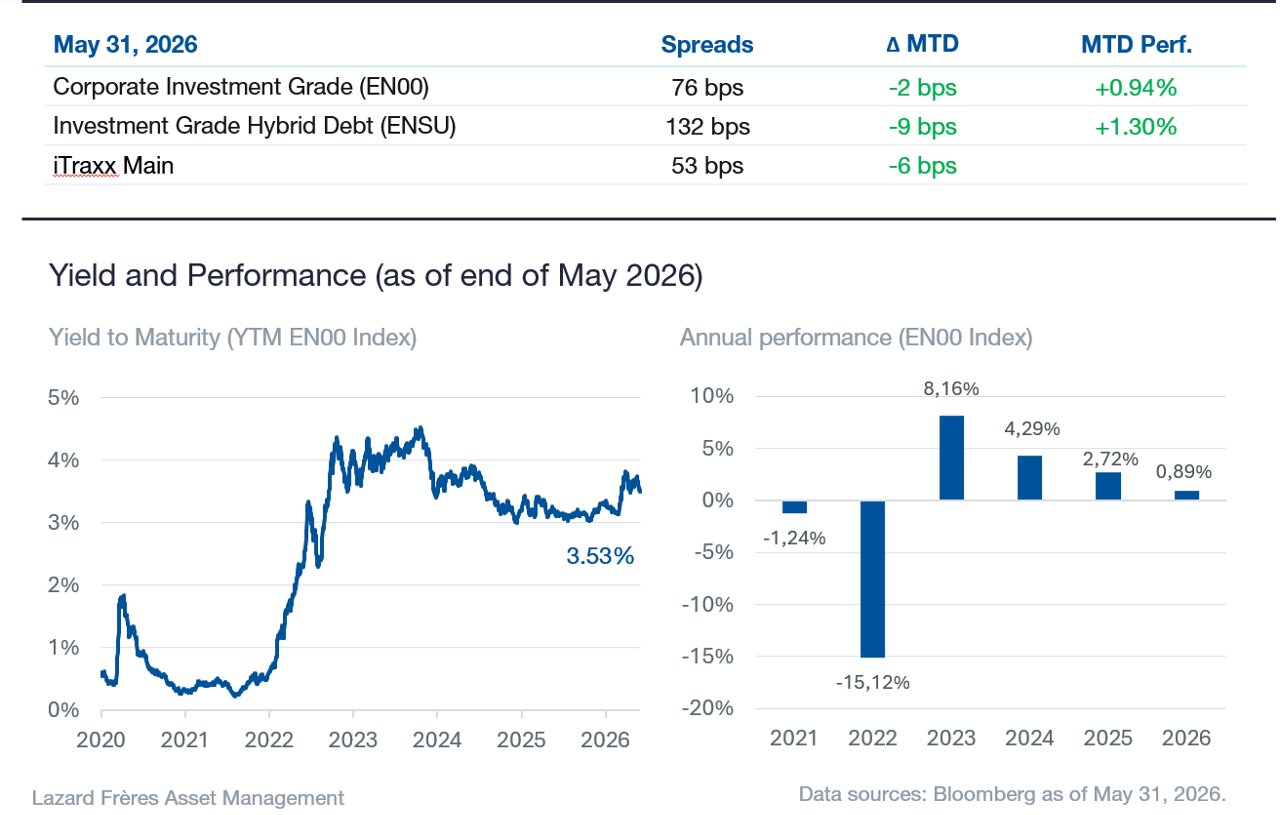Click the Lazard Frères Asset Management footer text
The width and height of the screenshot is (1280, 815).
[x=188, y=798]
